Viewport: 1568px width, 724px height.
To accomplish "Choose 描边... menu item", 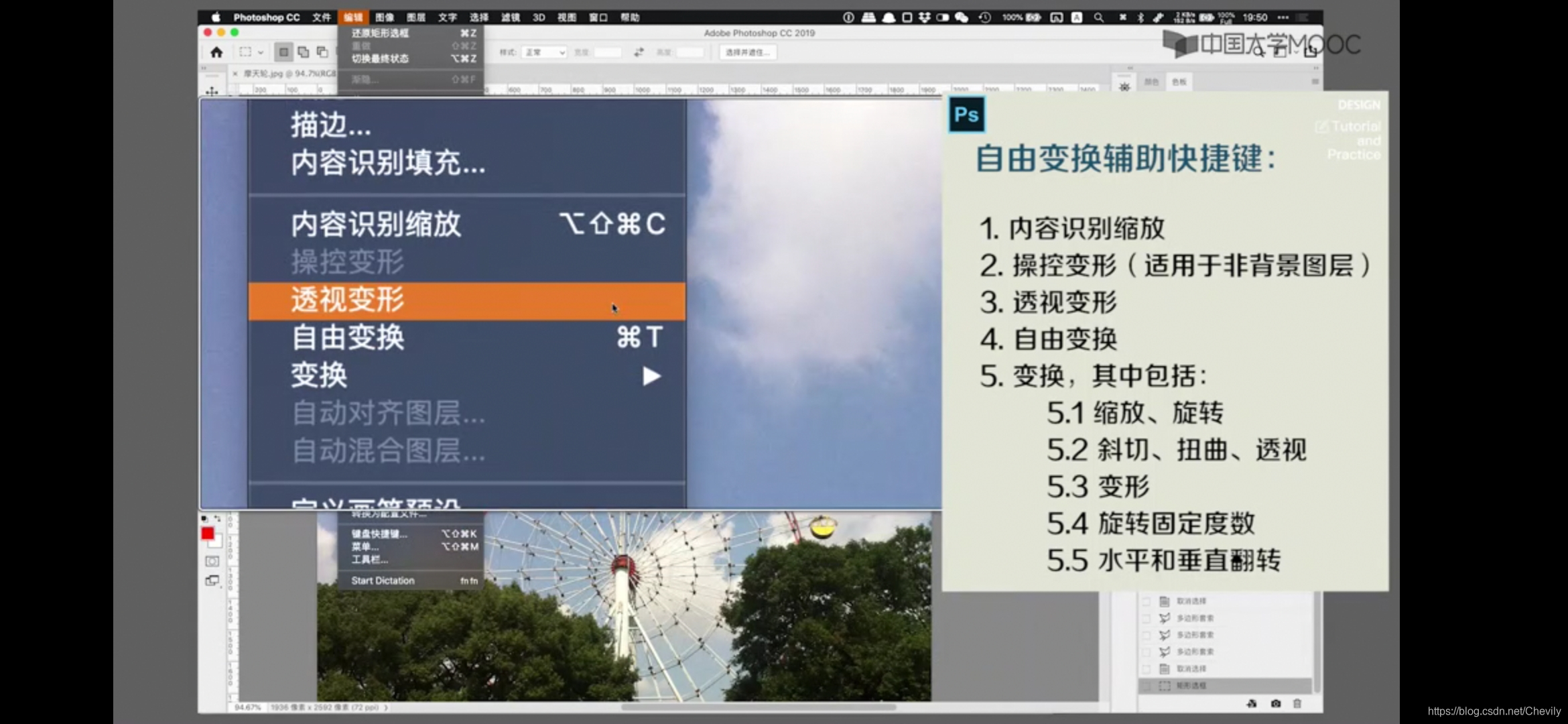I will [x=467, y=125].
